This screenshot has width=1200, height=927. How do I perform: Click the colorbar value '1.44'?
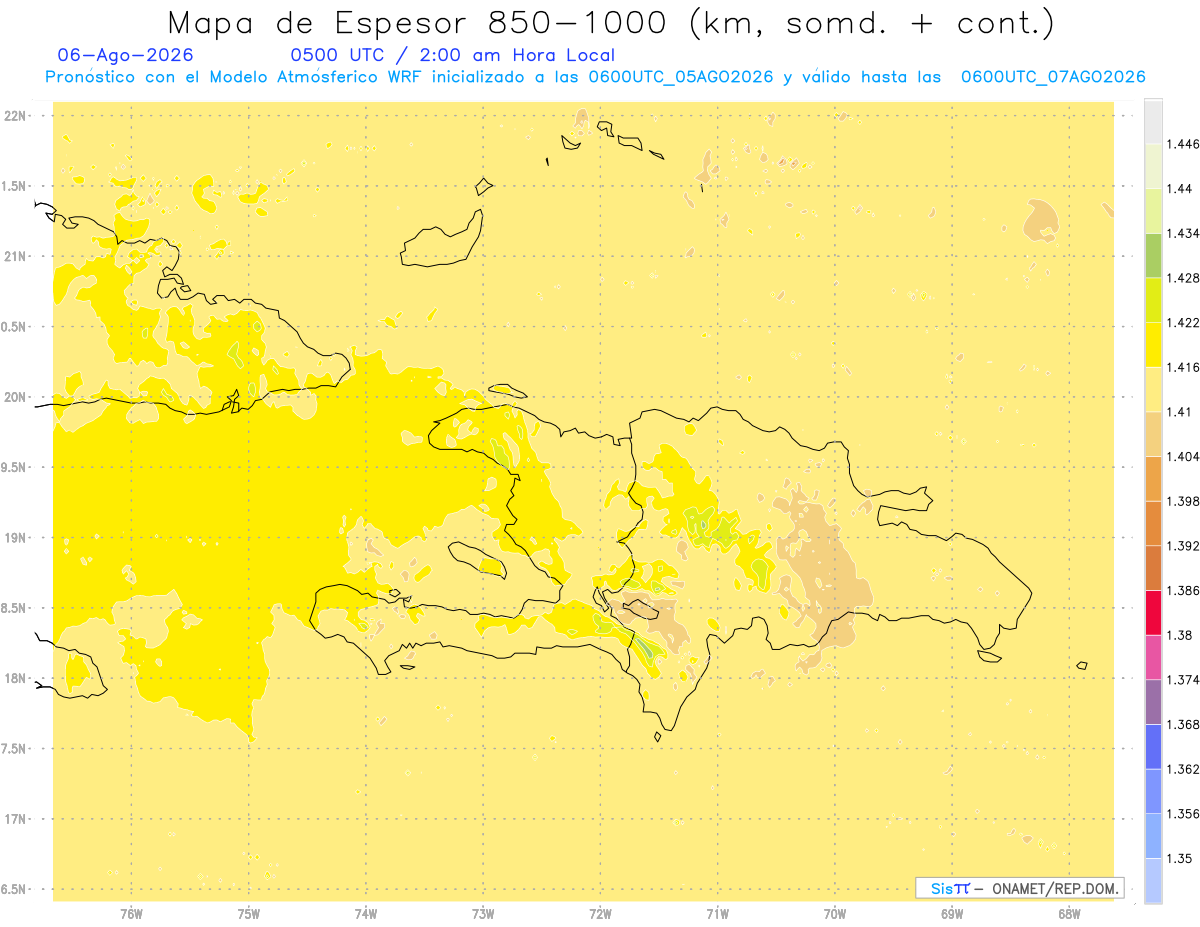click(x=1179, y=189)
